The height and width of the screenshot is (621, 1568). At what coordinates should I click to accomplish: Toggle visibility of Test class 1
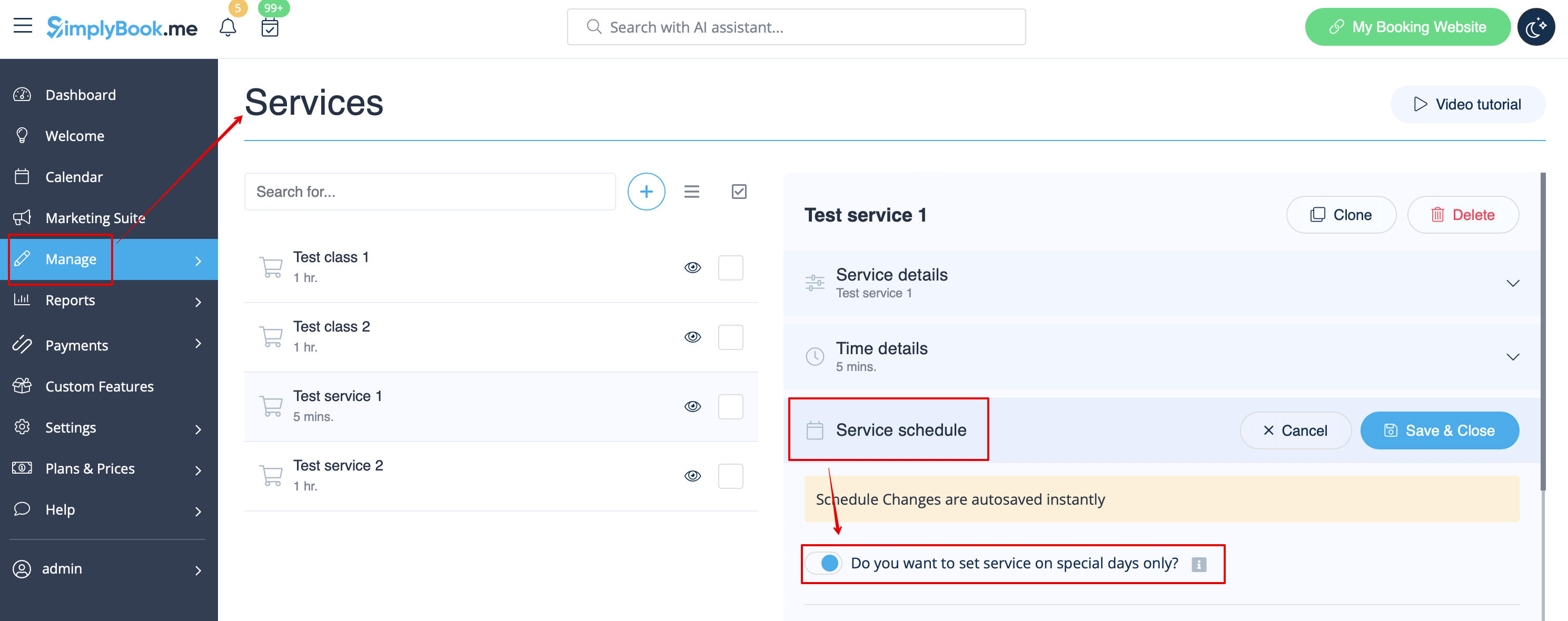[693, 268]
